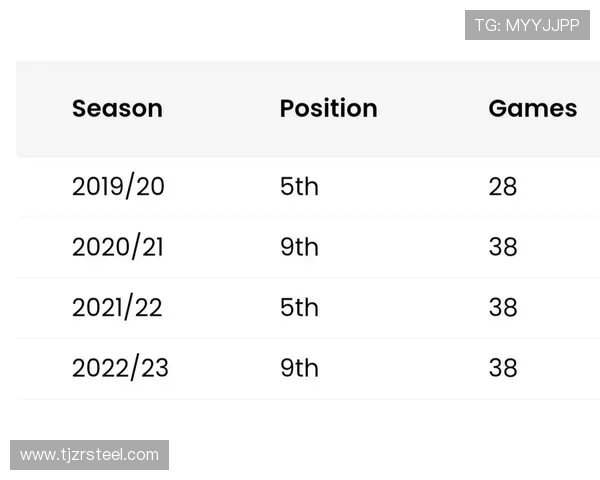Click 9th position in the 2020/21 row
This screenshot has width=600, height=480.
[x=299, y=247]
